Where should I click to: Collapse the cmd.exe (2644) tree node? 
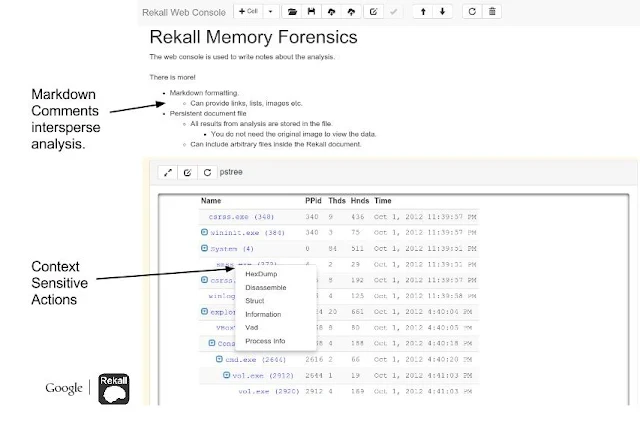click(x=219, y=359)
